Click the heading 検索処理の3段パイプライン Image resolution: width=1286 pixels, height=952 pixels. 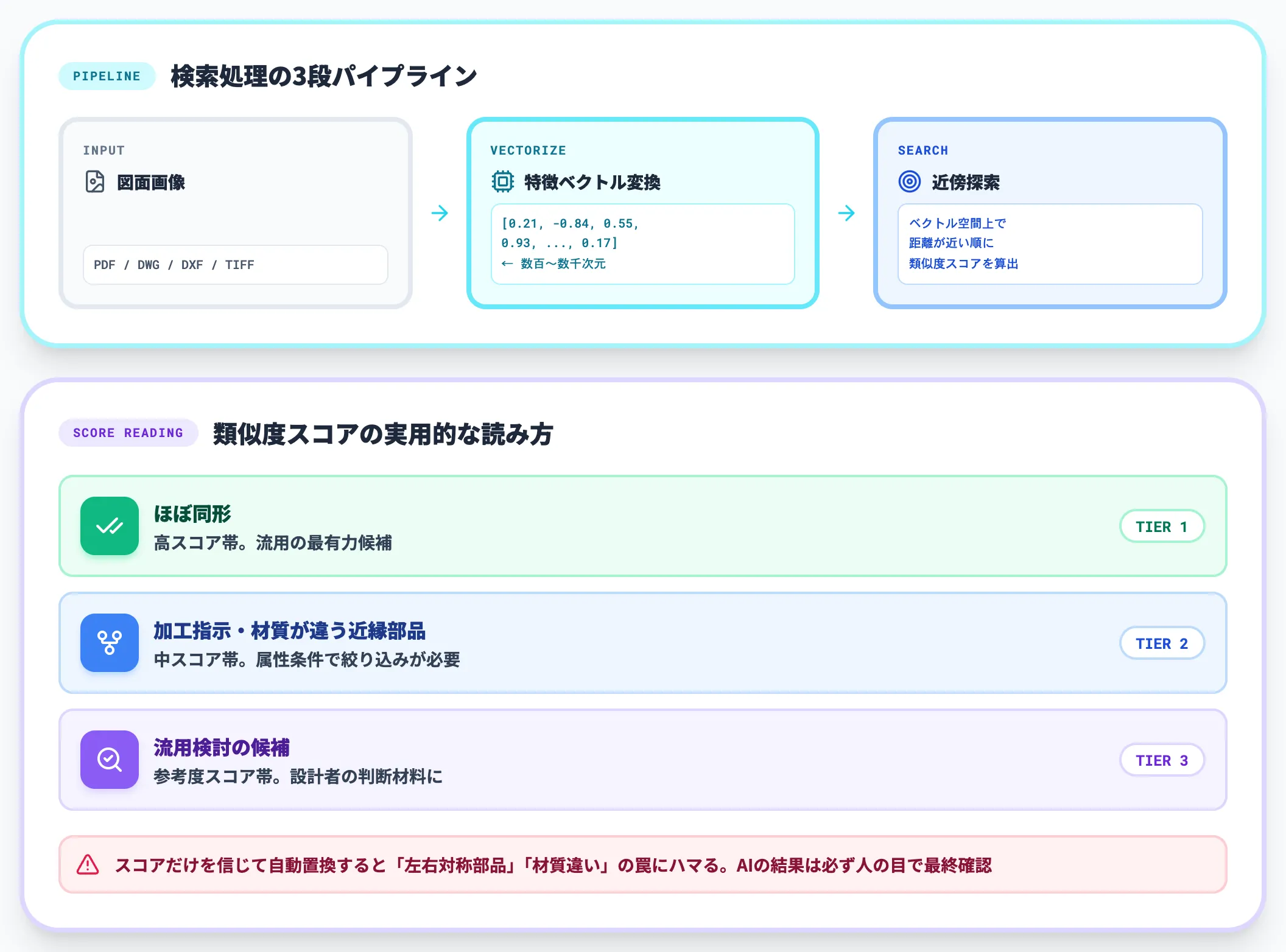click(x=324, y=76)
